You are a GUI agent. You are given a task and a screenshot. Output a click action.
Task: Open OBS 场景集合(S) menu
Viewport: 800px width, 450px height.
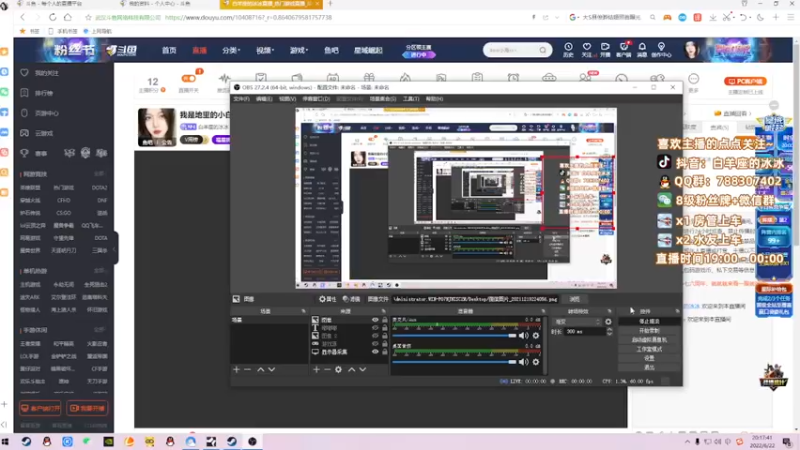[x=383, y=99]
